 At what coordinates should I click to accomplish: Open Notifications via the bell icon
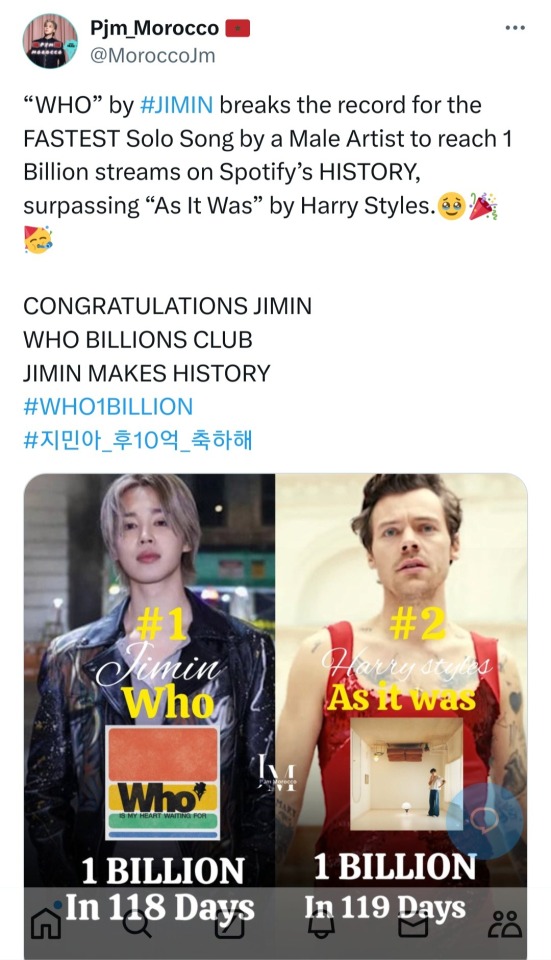pyautogui.click(x=320, y=924)
